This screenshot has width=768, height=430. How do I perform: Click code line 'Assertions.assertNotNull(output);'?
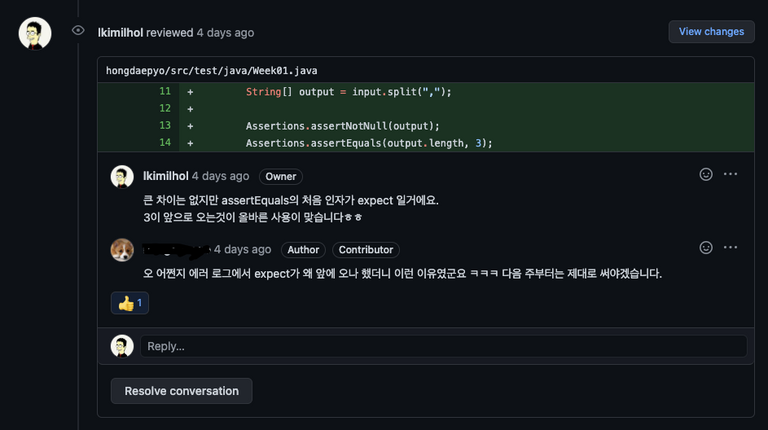tap(342, 126)
